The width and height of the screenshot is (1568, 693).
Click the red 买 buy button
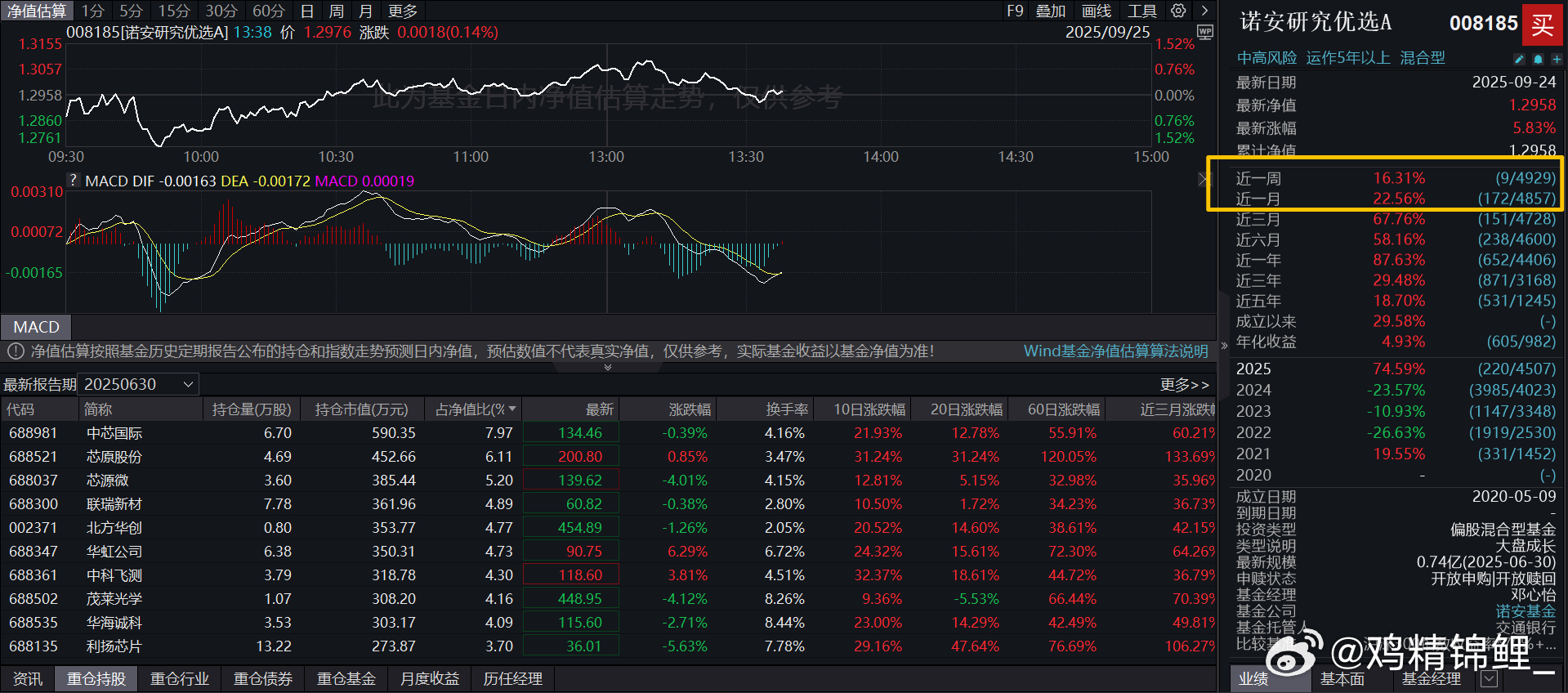1542,25
